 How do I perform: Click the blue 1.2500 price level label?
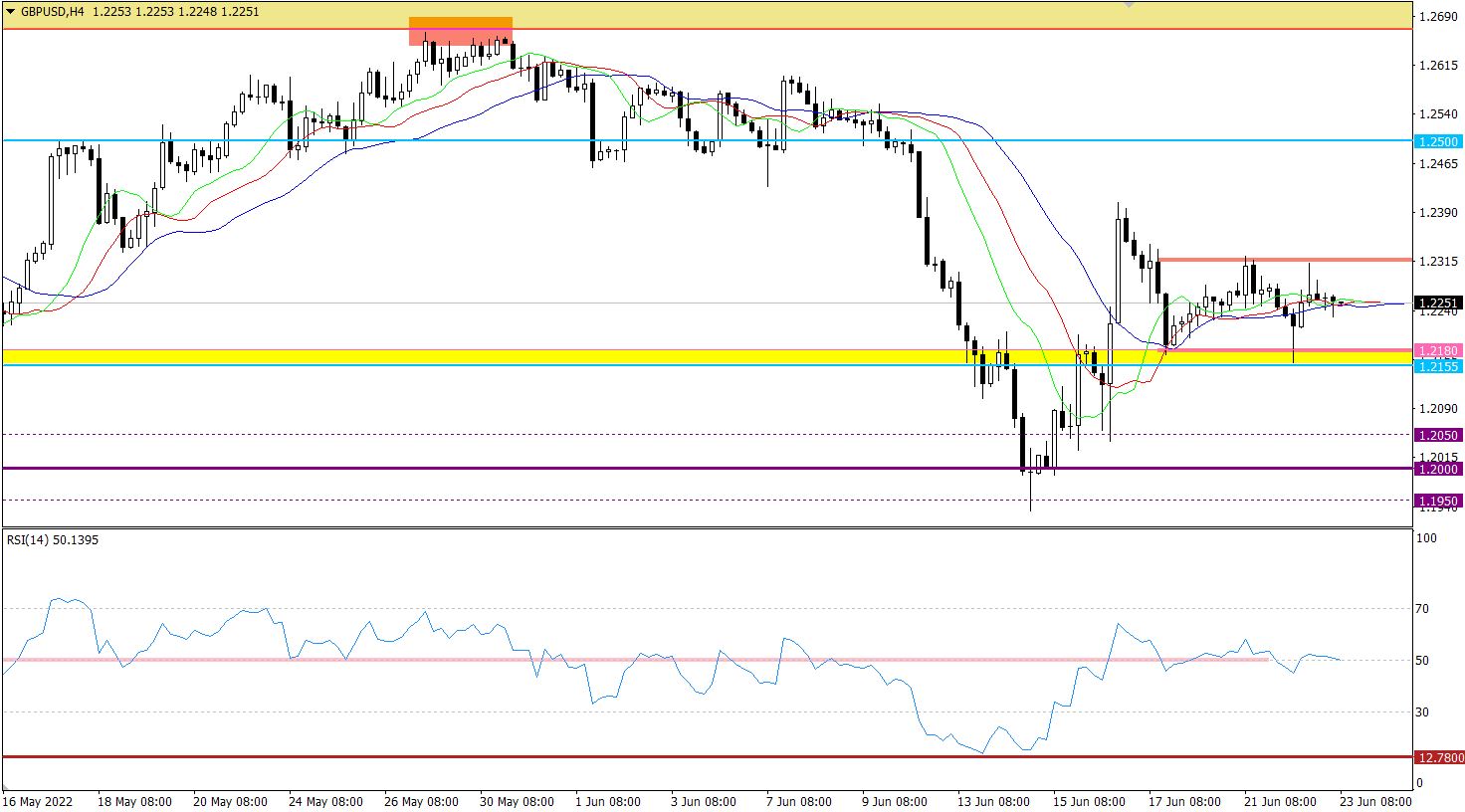[1438, 141]
